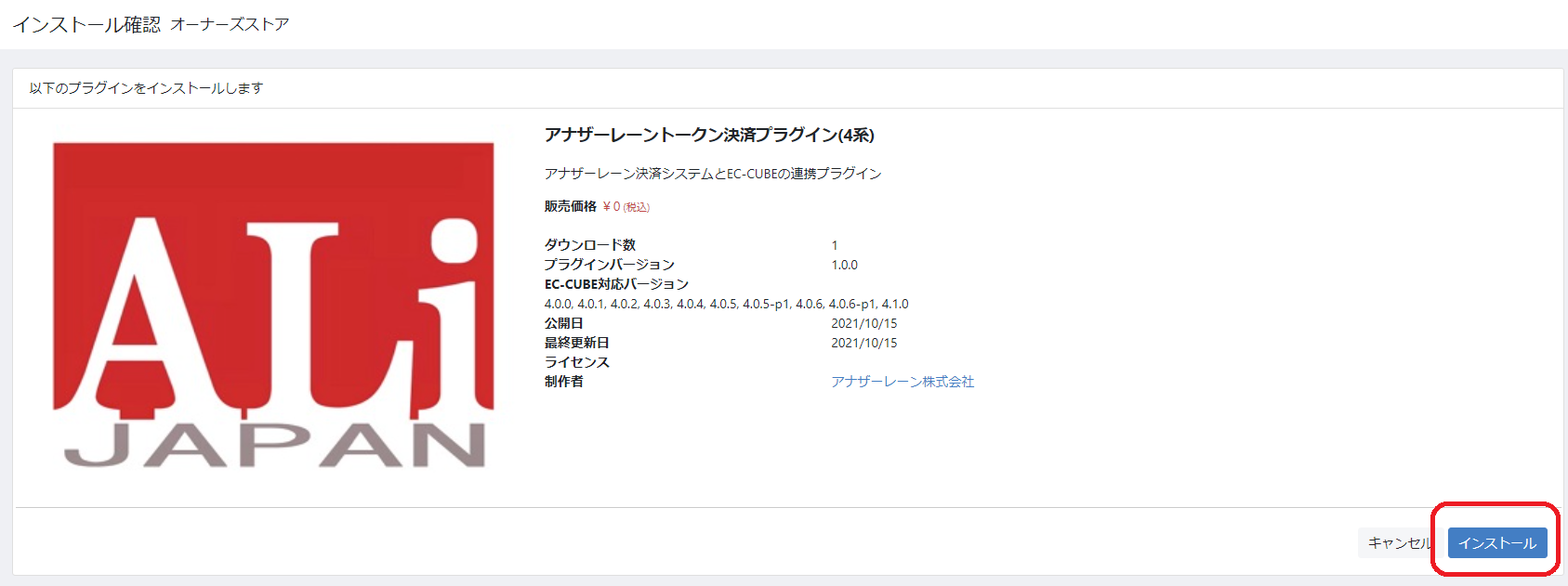Click description アナザーレーン決済システムとEC-CUBEの連携プラグイン
The width and height of the screenshot is (1568, 586).
coord(713,174)
